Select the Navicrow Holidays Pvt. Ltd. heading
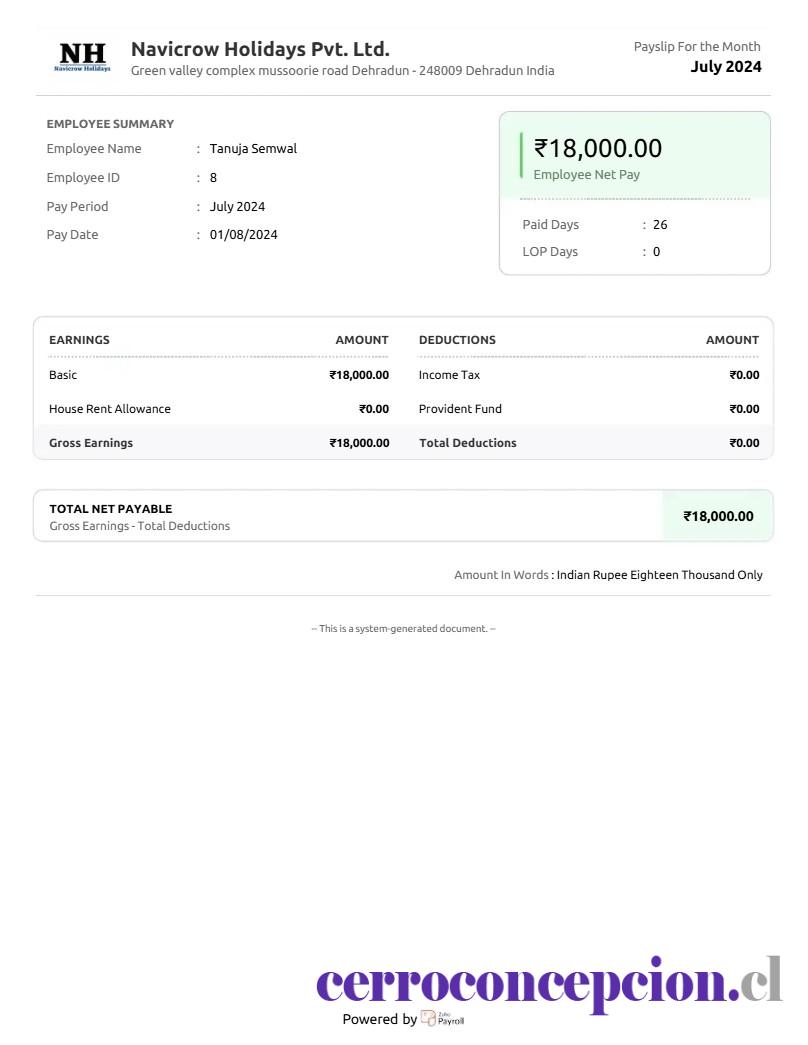Image resolution: width=808 pixels, height=1045 pixels. [x=260, y=49]
